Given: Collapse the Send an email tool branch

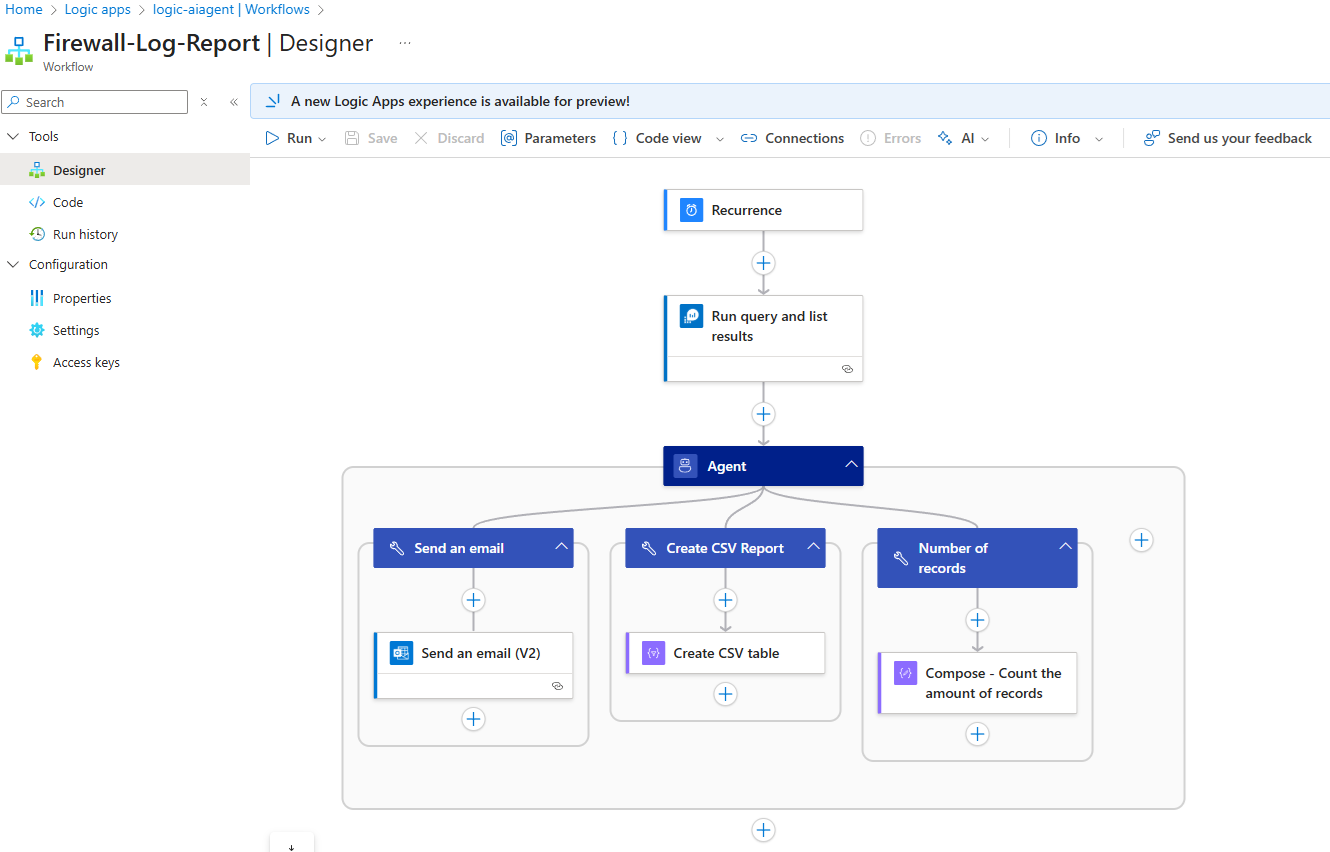Looking at the screenshot, I should tap(561, 547).
